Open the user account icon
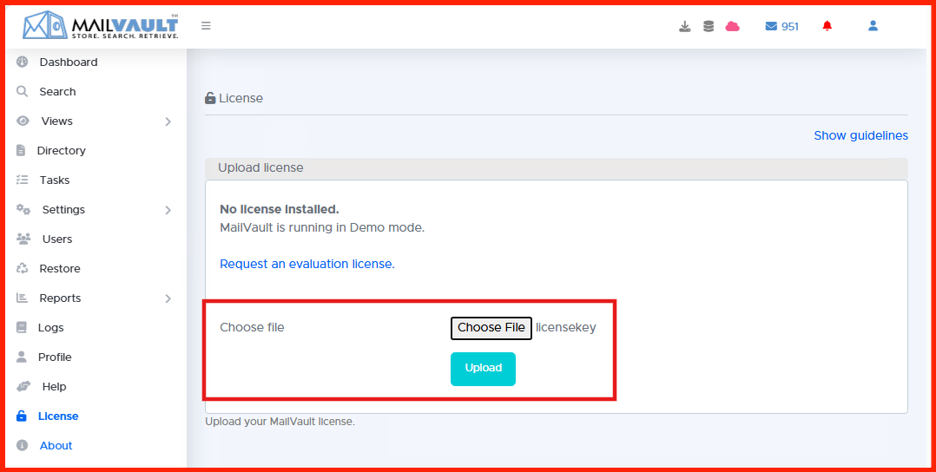This screenshot has height=472, width=936. click(873, 26)
